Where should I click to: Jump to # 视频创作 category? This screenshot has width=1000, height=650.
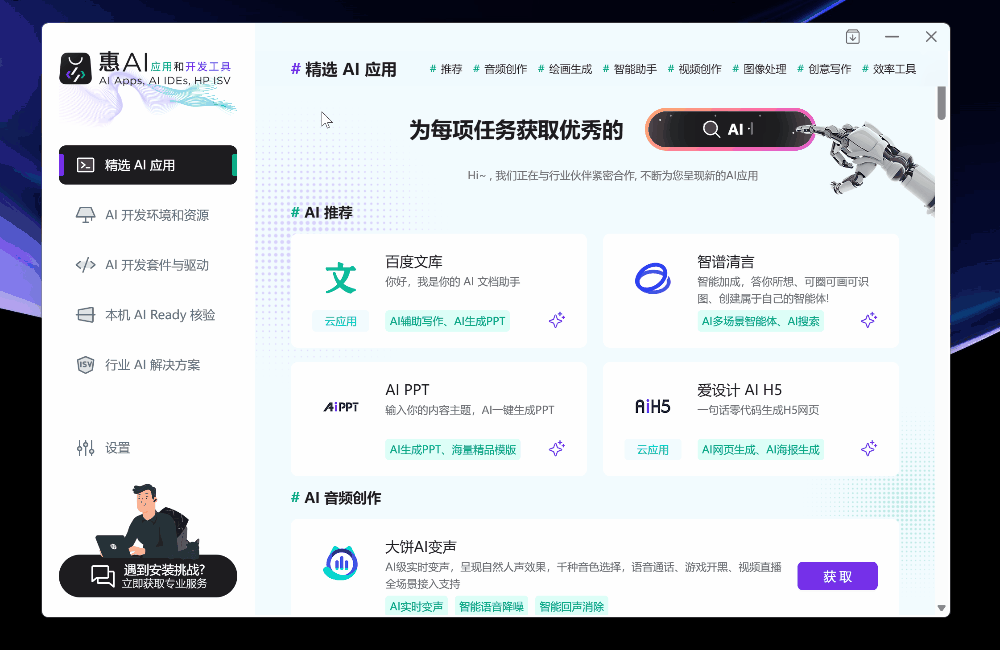[695, 69]
